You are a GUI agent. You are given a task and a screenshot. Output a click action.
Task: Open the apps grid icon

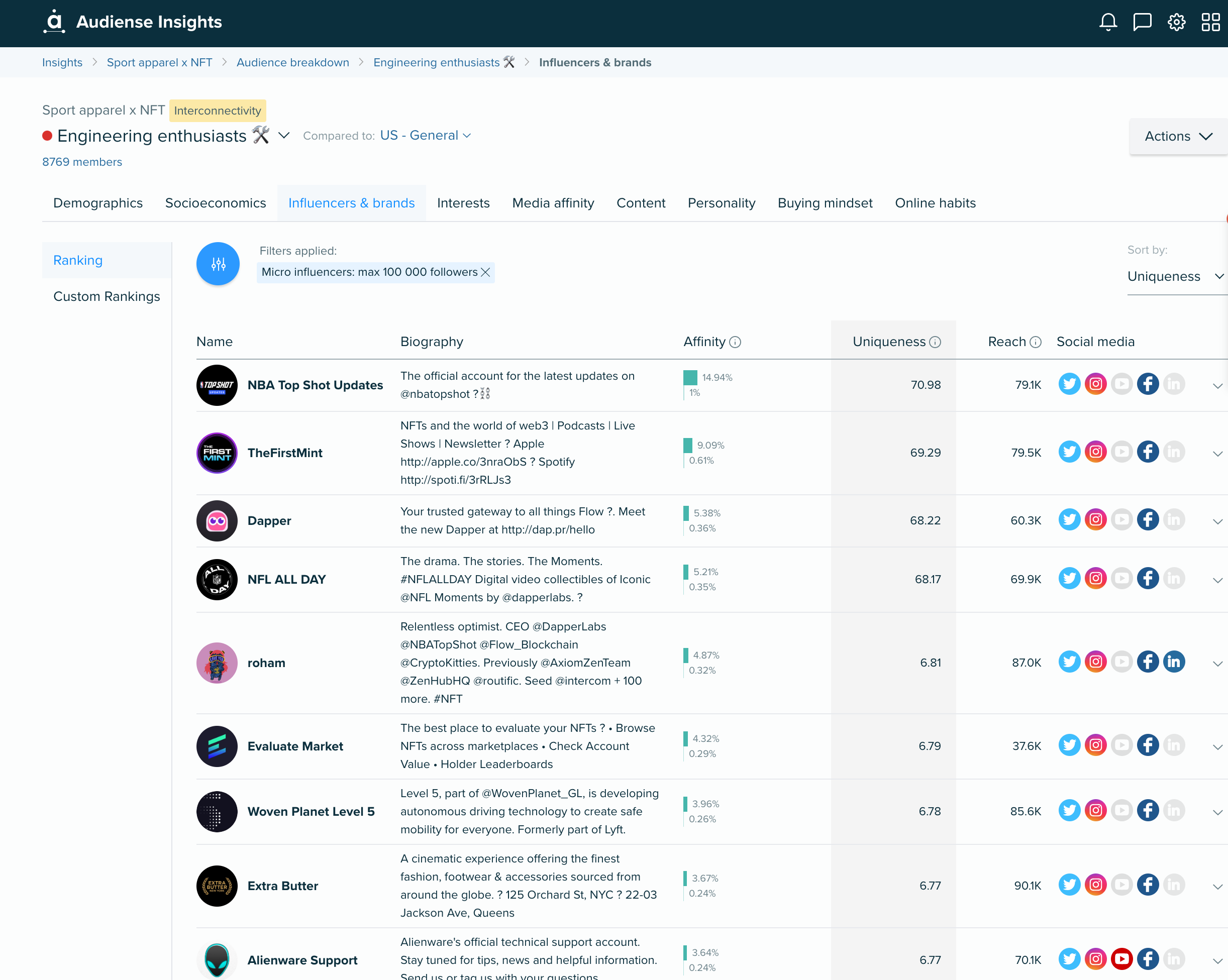(x=1210, y=22)
